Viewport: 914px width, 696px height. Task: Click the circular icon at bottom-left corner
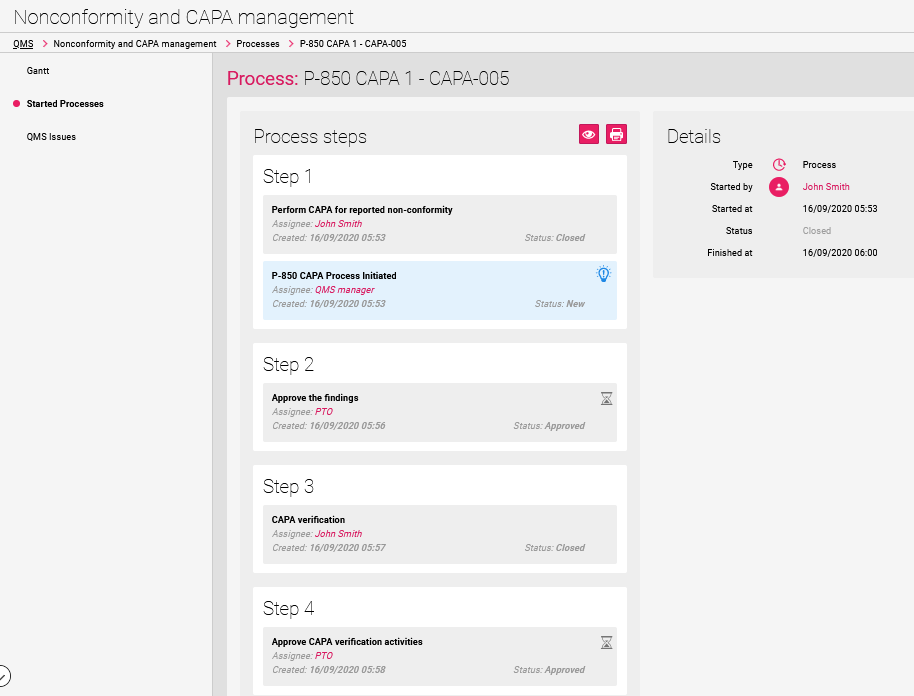[3, 674]
